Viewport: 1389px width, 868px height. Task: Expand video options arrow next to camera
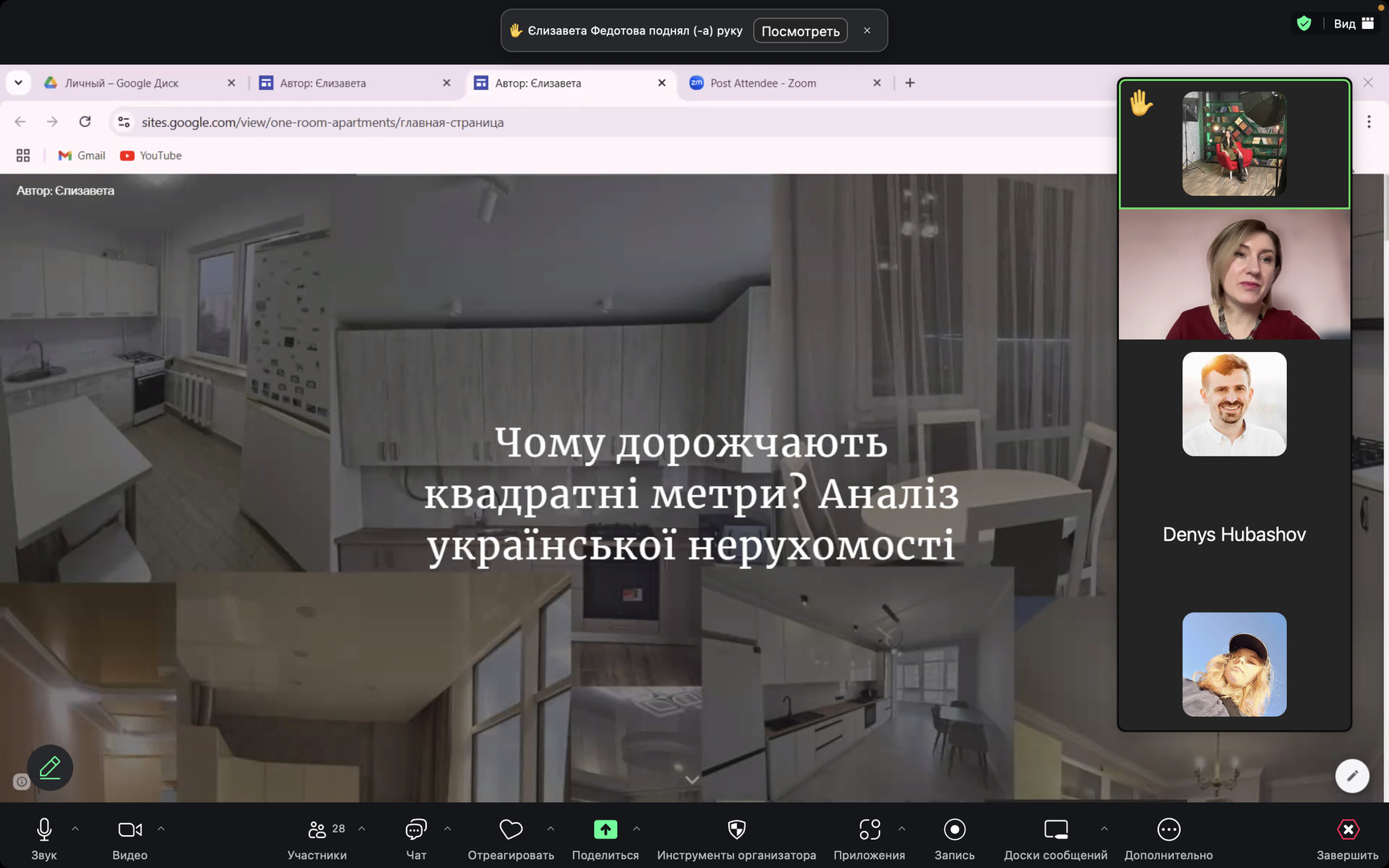point(161,829)
